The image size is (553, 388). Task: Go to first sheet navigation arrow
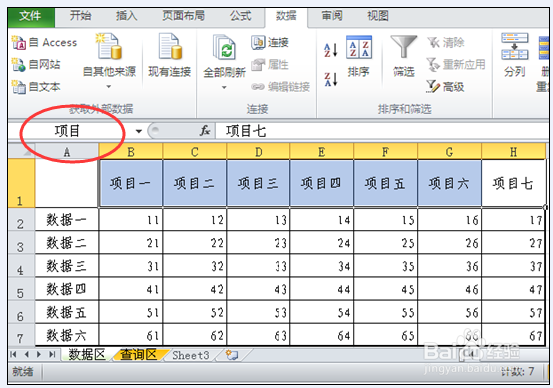[x=14, y=354]
